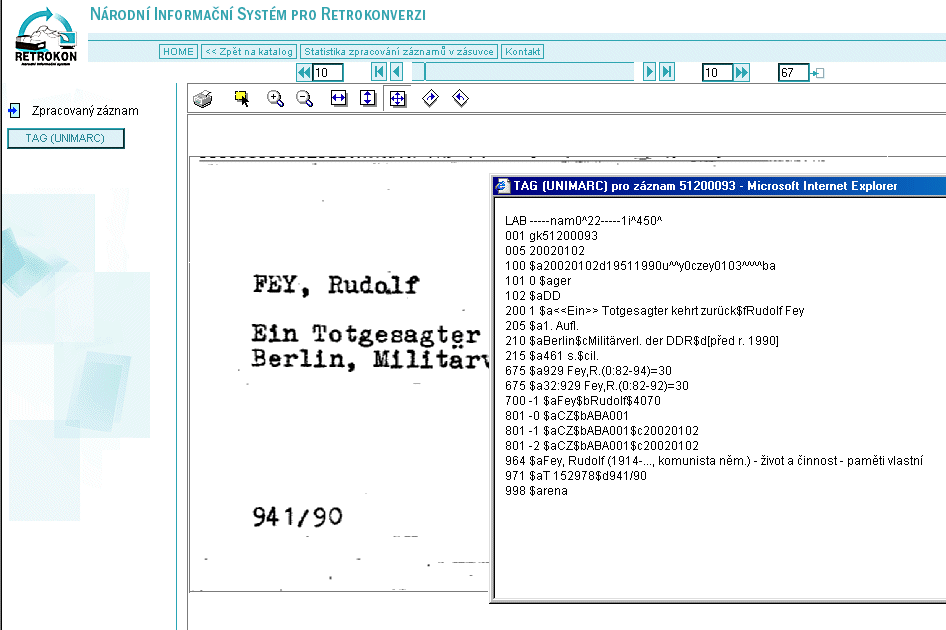Screen dimensions: 946x630
Task: Click the print icon in viewer toolbar
Action: point(203,98)
